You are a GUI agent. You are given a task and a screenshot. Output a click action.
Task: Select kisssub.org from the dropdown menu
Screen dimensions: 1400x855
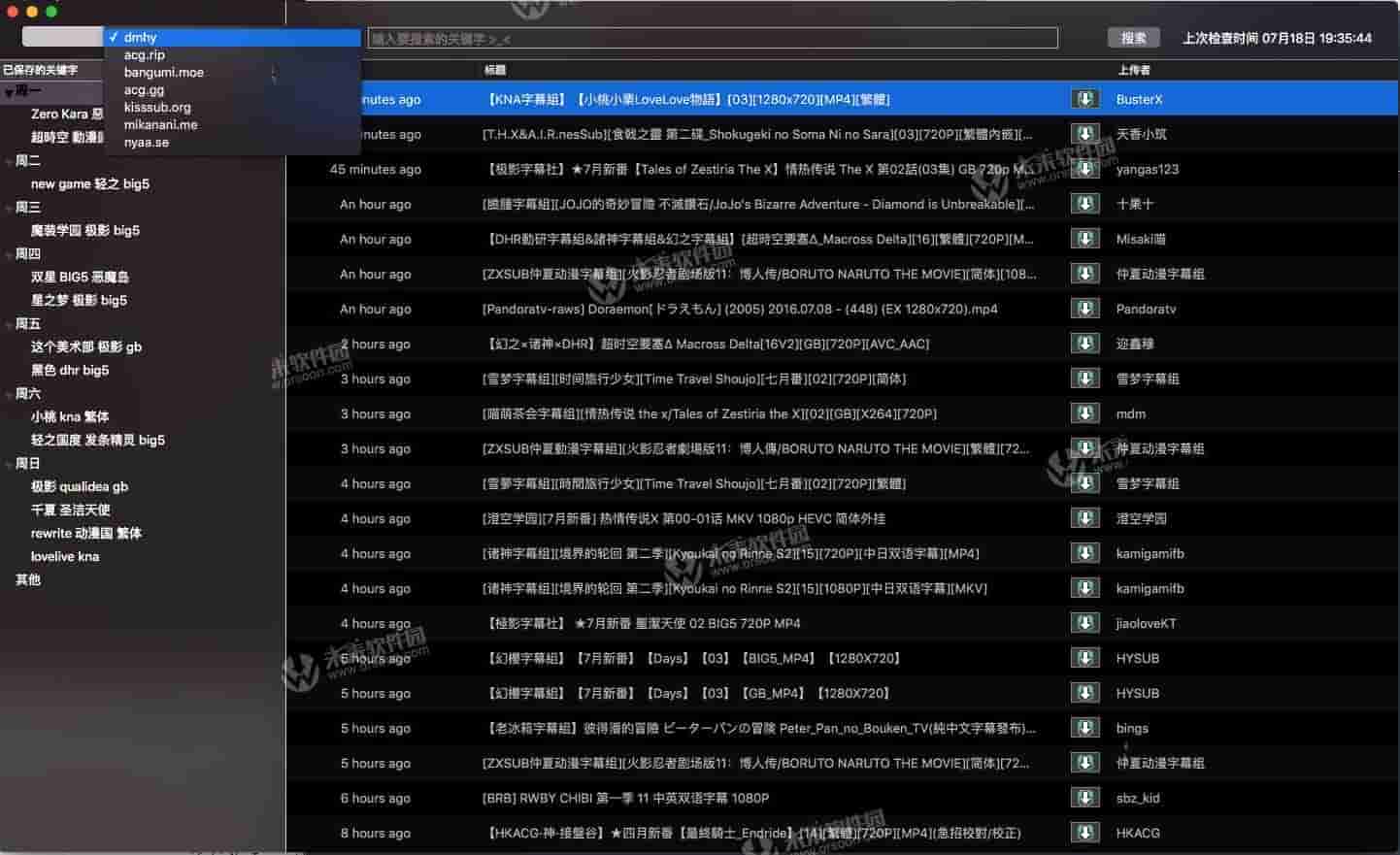pos(232,108)
